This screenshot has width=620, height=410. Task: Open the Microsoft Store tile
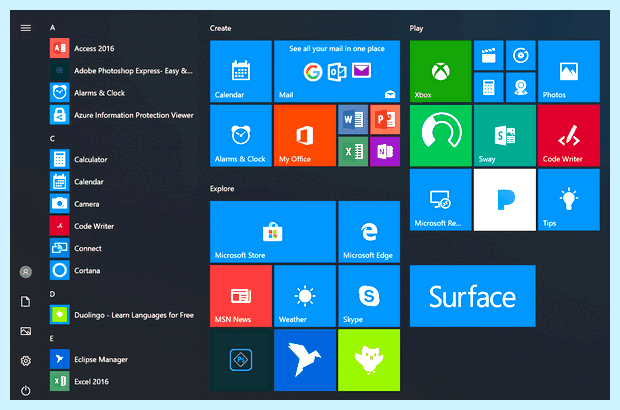pyautogui.click(x=273, y=232)
